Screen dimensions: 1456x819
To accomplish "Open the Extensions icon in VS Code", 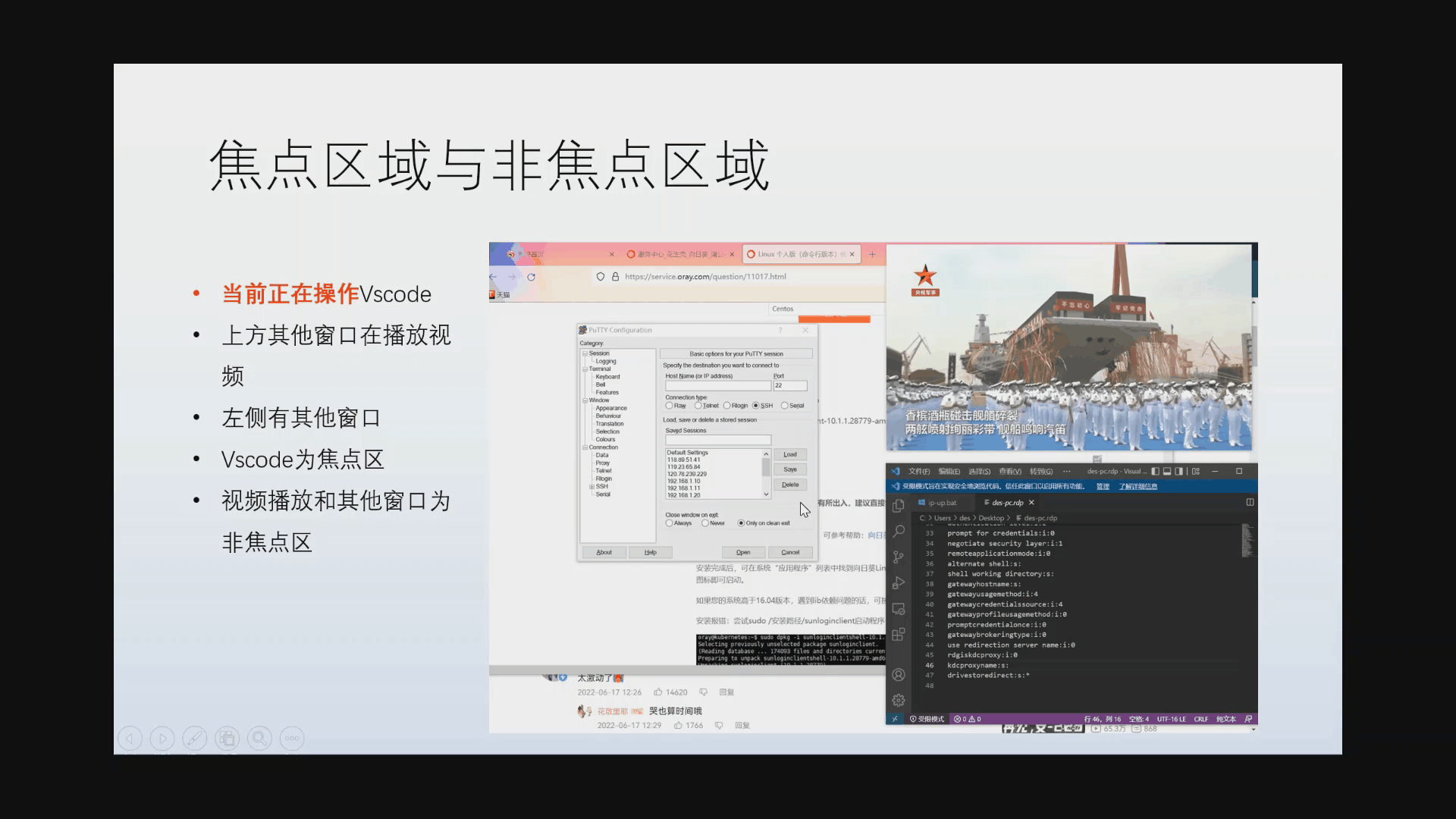I will [899, 634].
